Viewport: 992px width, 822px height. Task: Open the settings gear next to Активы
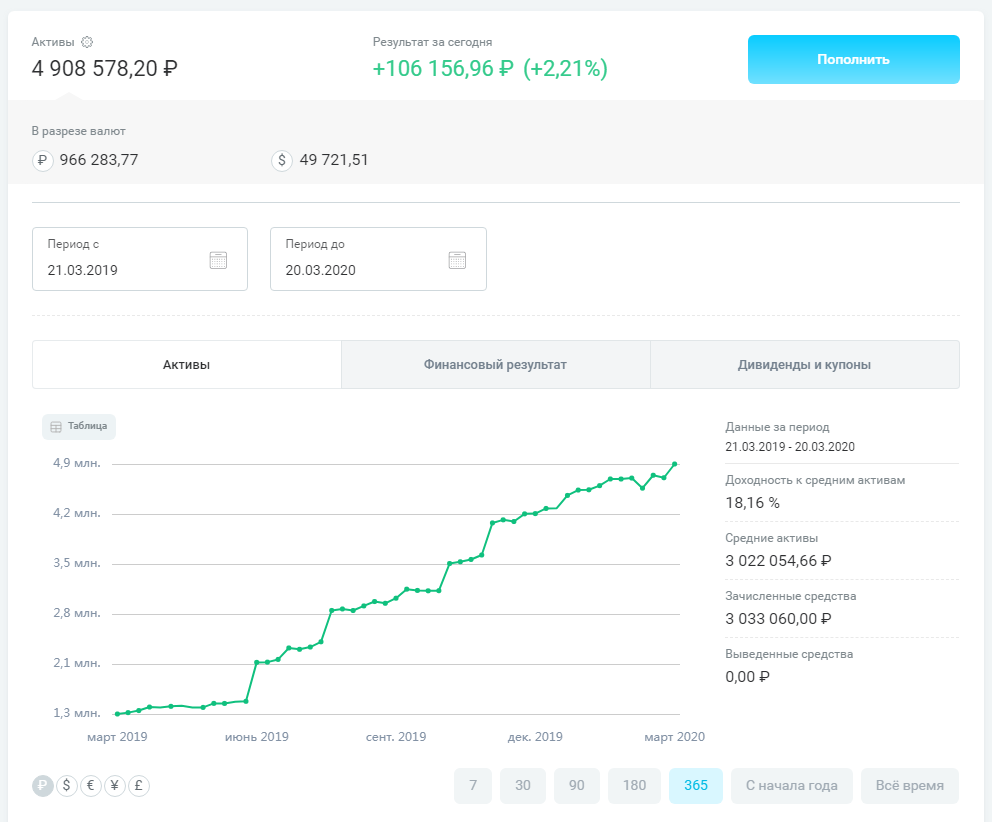point(87,42)
